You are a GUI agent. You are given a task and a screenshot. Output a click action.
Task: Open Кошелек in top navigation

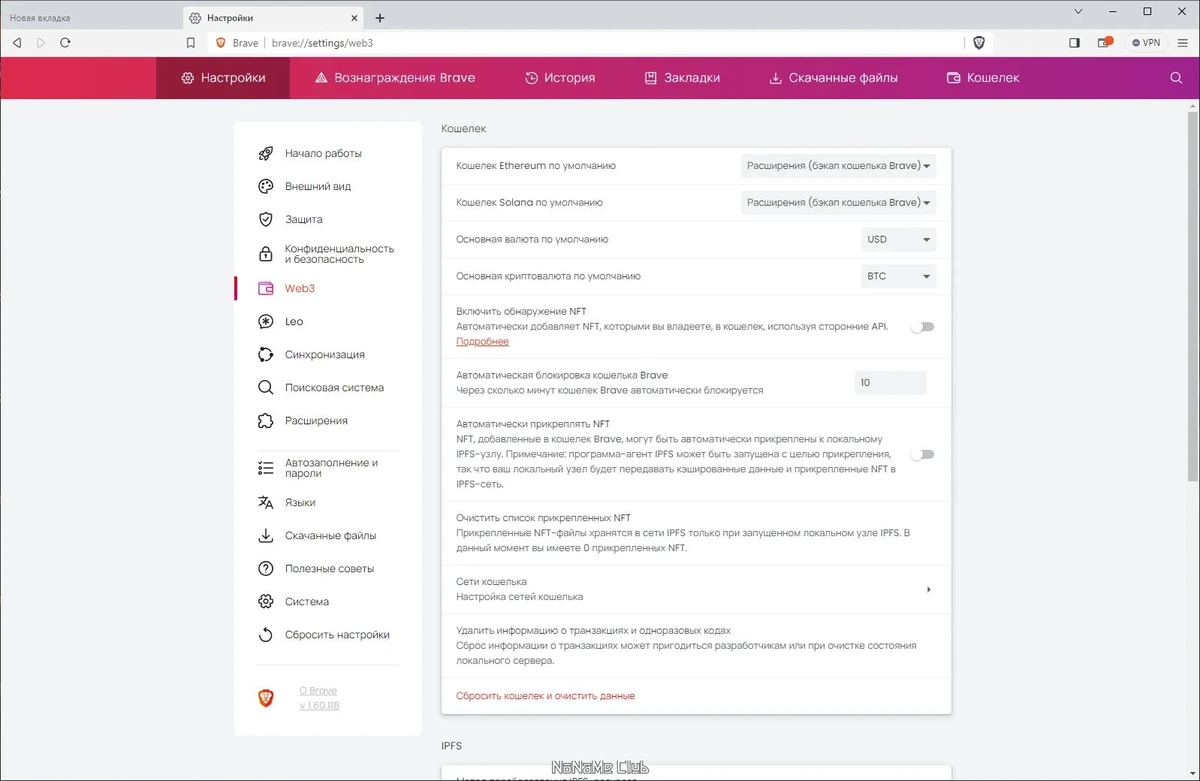pos(983,78)
